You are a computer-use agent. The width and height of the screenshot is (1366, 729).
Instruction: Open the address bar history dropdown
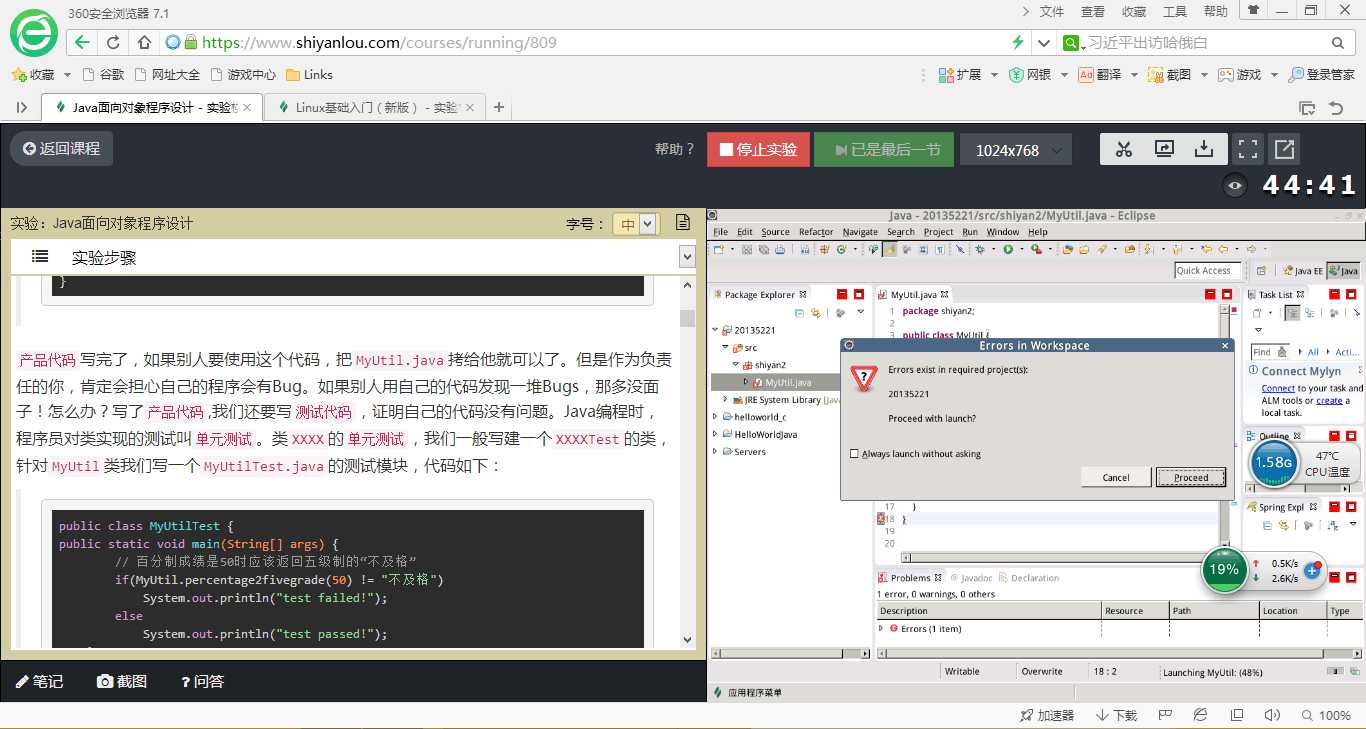1045,43
